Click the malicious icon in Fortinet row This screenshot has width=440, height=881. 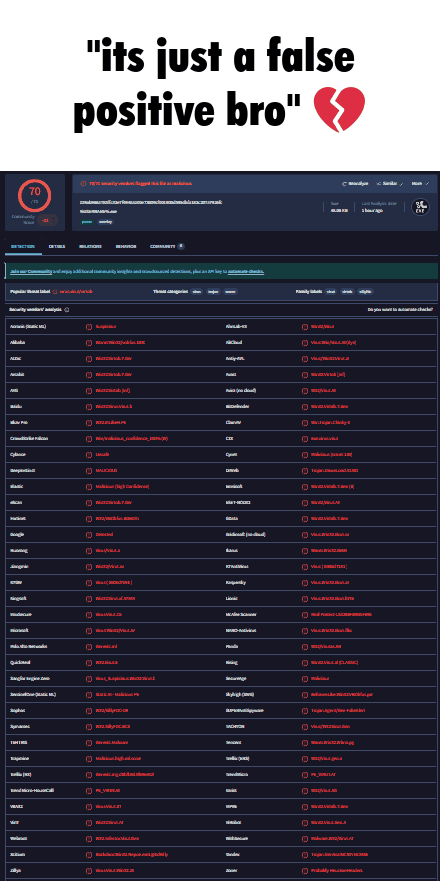[x=89, y=518]
